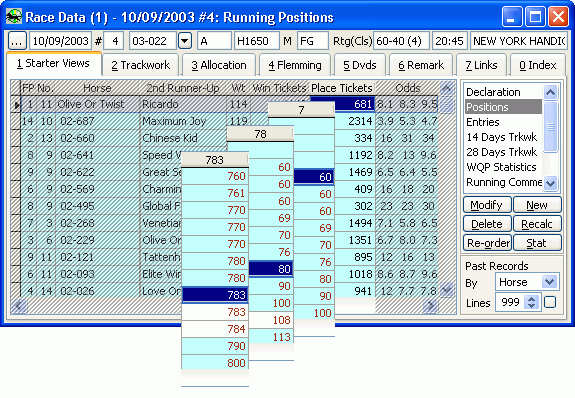Screen dimensions: 575x398
Task: Click the Olive Or Twist horse cell
Action: click(97, 104)
